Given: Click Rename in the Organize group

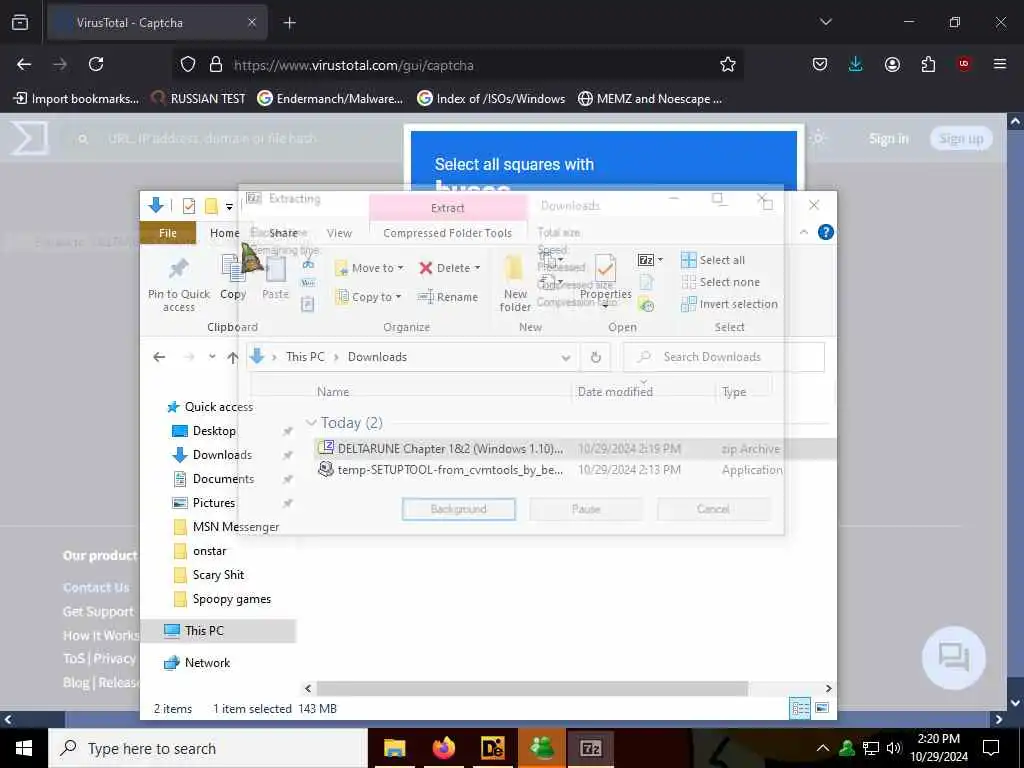Looking at the screenshot, I should [447, 297].
